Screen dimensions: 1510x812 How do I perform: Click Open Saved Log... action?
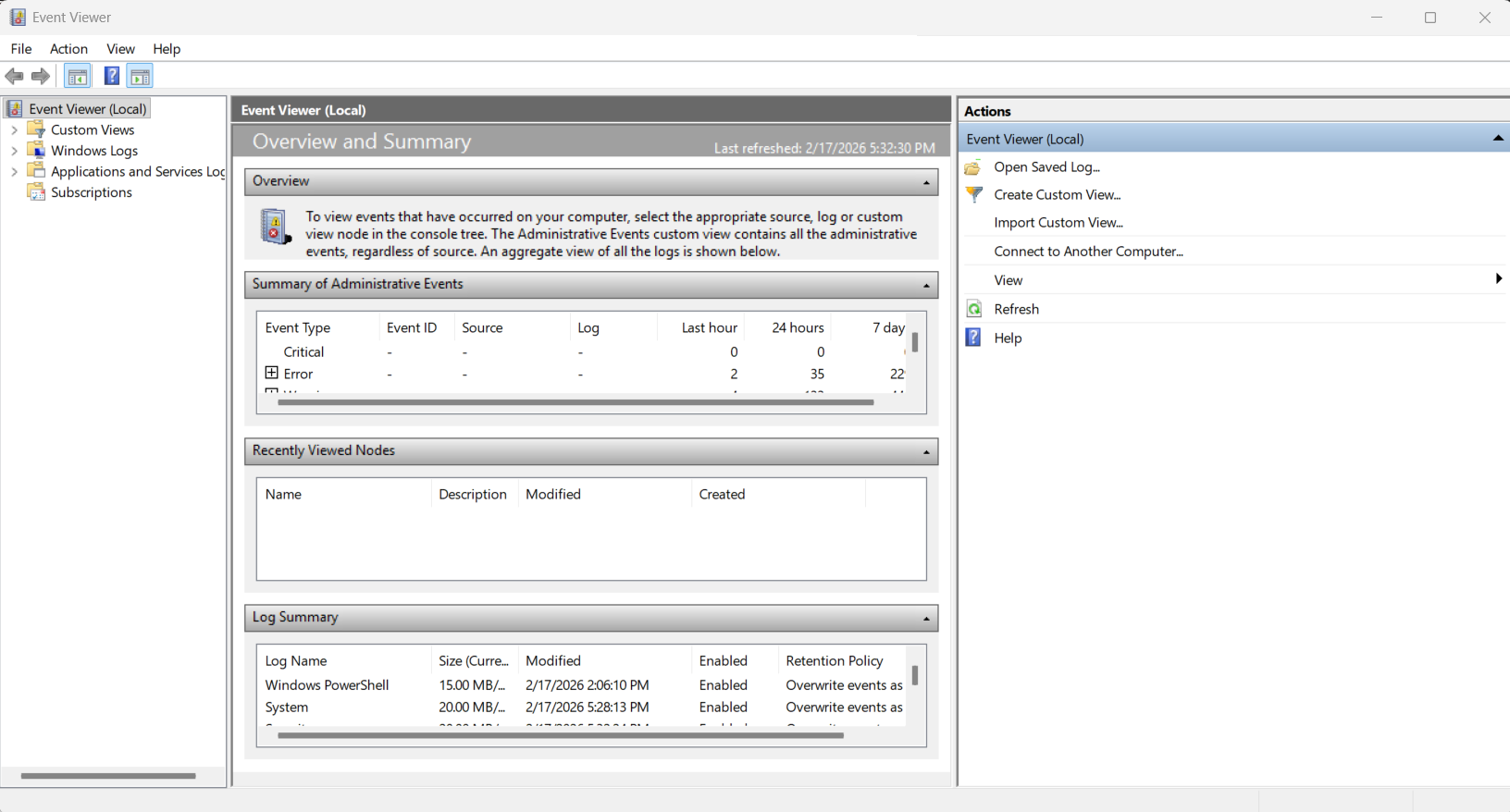[x=1046, y=167]
